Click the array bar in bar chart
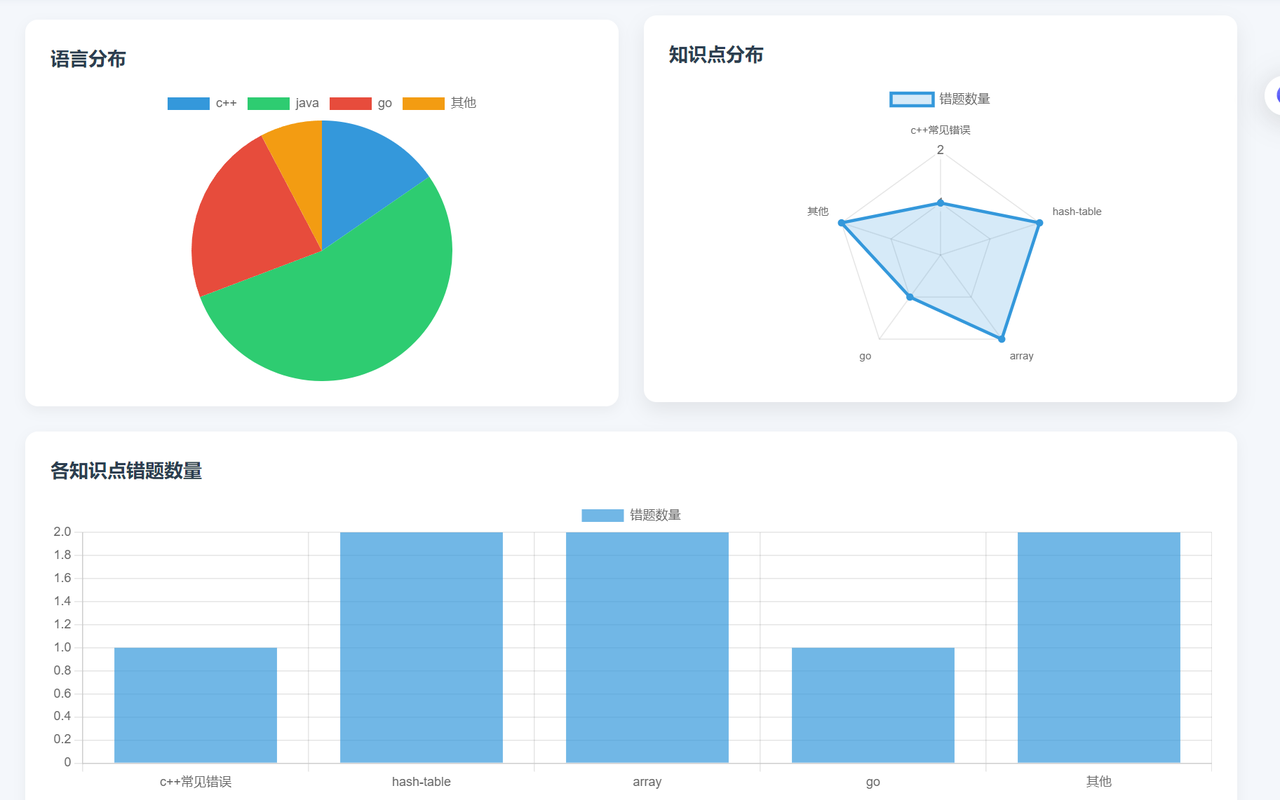The height and width of the screenshot is (800, 1280). 647,647
